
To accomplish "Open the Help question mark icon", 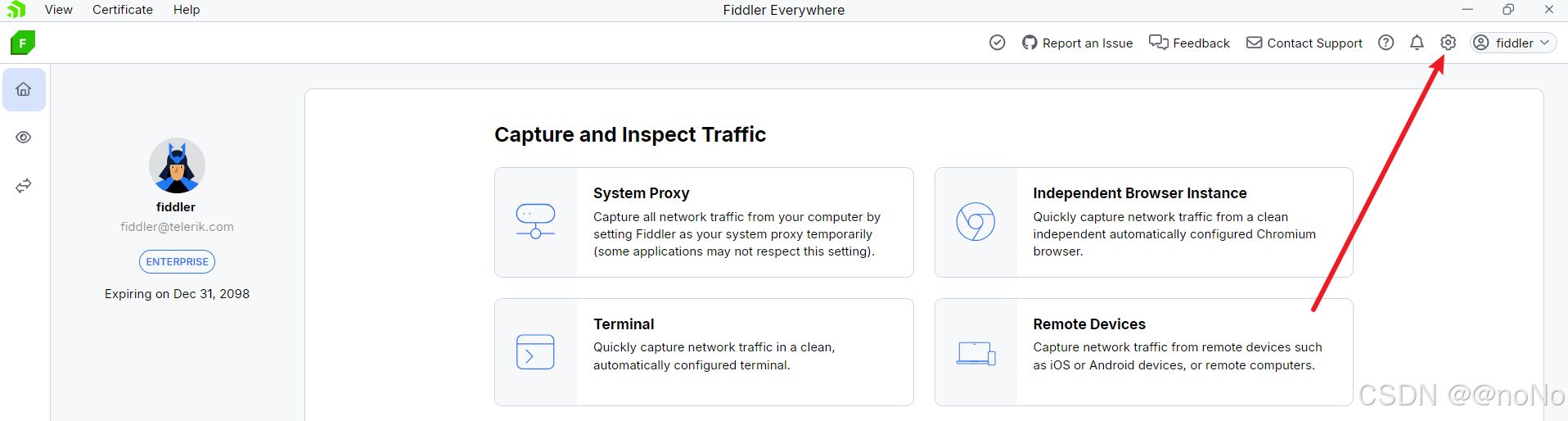I will (1386, 43).
